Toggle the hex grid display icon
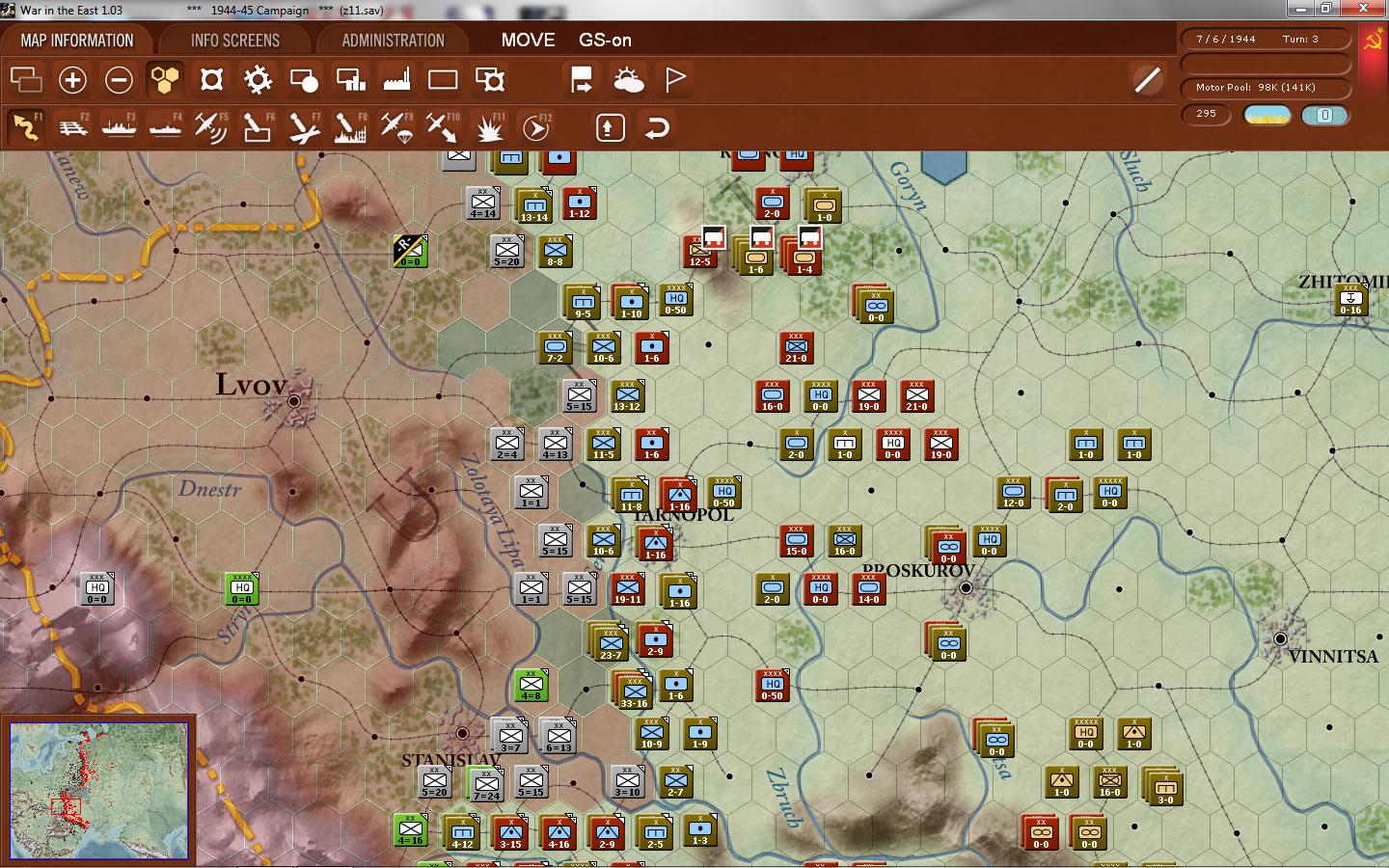 tap(165, 79)
